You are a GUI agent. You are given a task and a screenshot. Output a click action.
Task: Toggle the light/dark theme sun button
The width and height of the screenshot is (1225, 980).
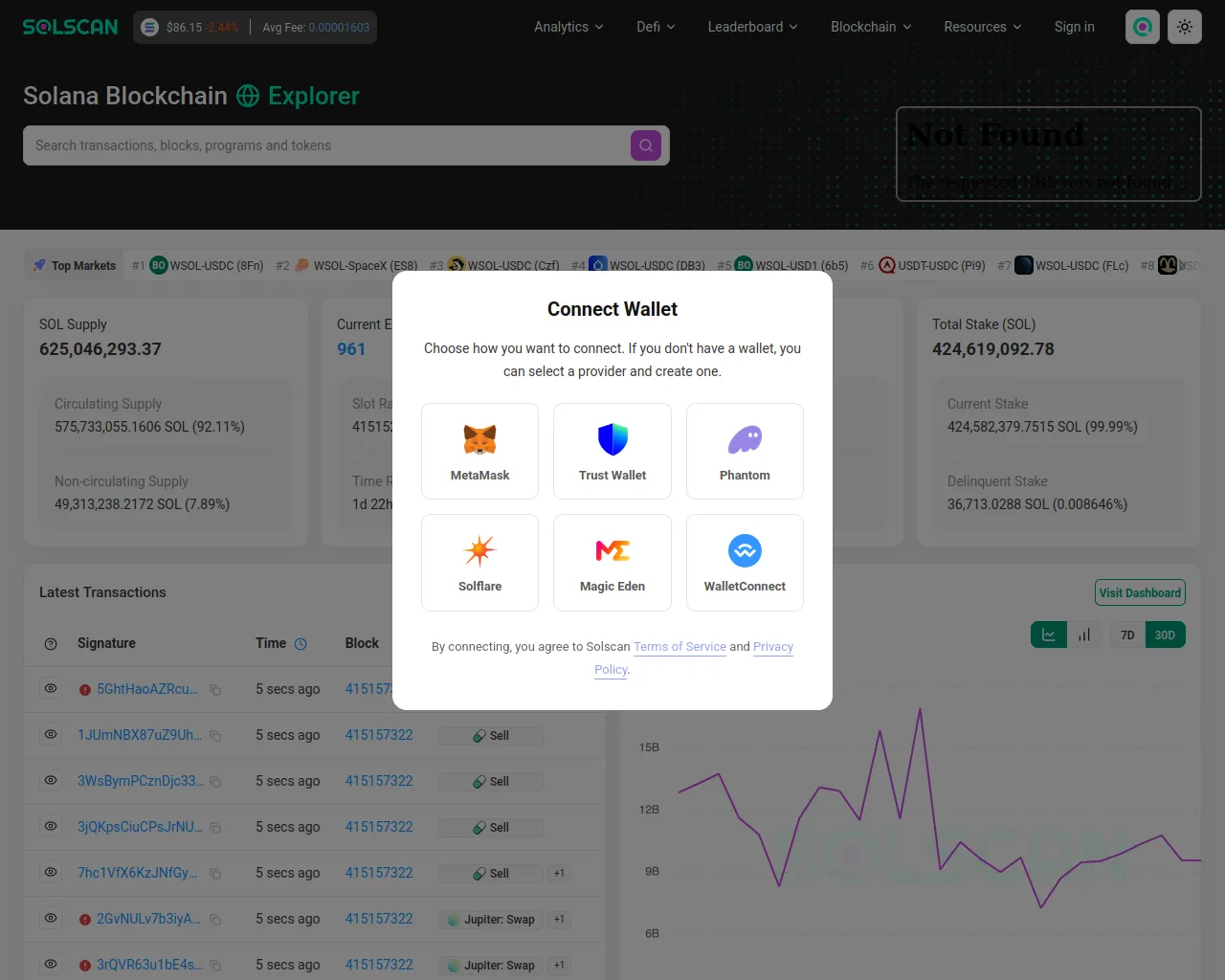coord(1185,27)
